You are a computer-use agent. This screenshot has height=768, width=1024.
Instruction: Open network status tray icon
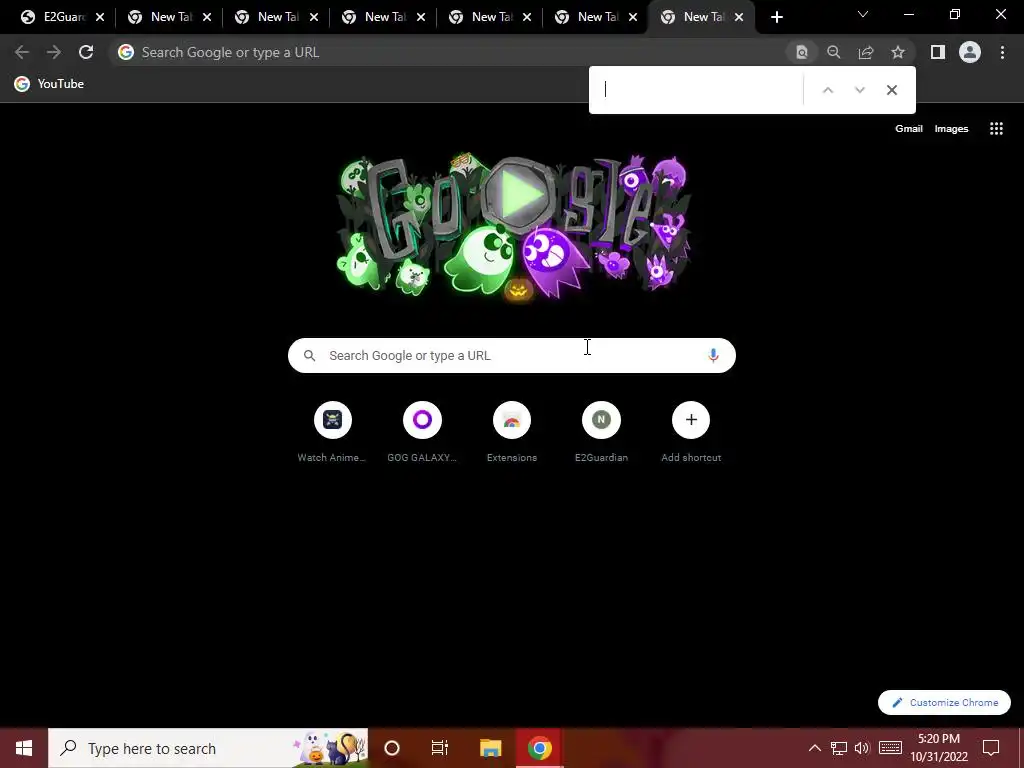click(839, 748)
